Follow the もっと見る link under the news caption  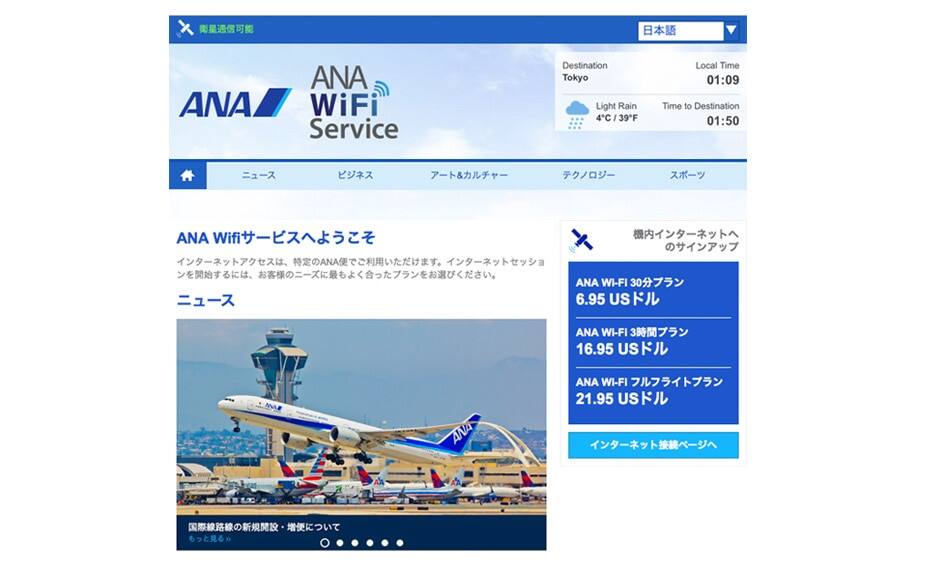tap(209, 539)
